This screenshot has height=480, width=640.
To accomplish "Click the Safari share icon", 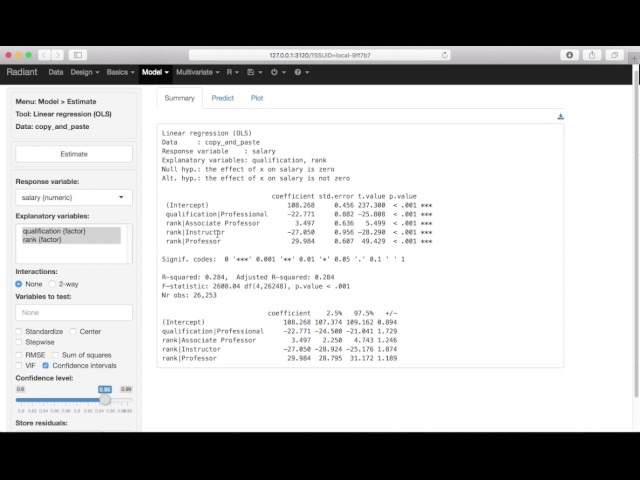I will tap(592, 55).
